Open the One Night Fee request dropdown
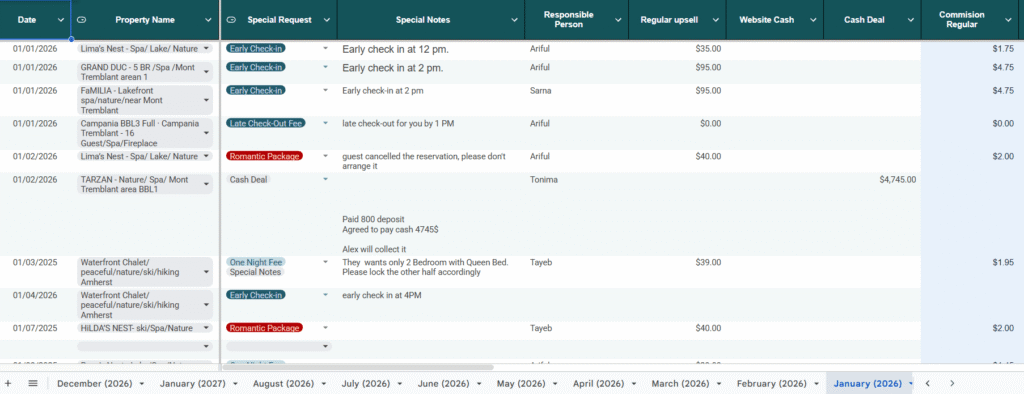The image size is (1024, 394). 325,262
